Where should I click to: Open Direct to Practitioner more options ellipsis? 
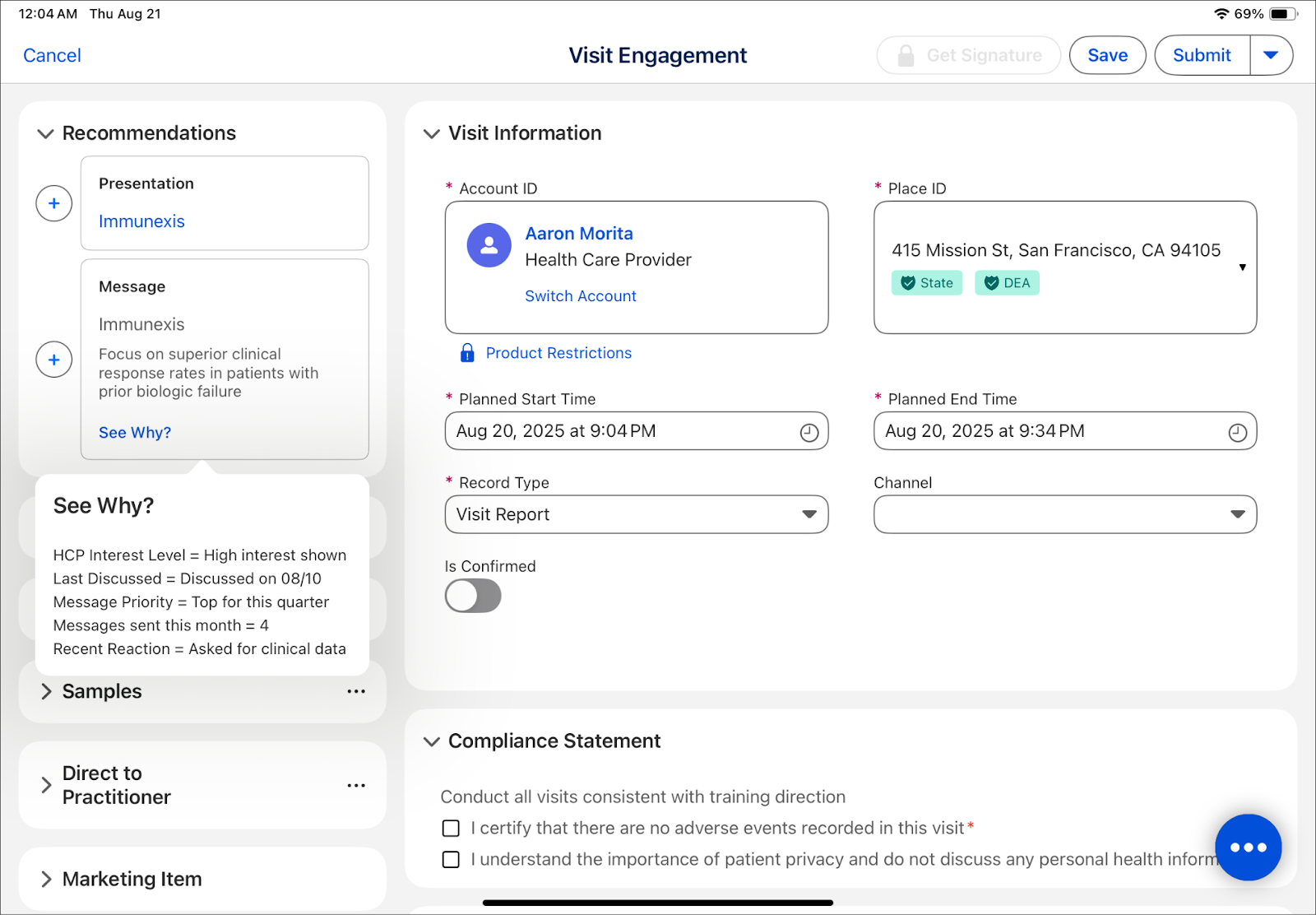356,785
